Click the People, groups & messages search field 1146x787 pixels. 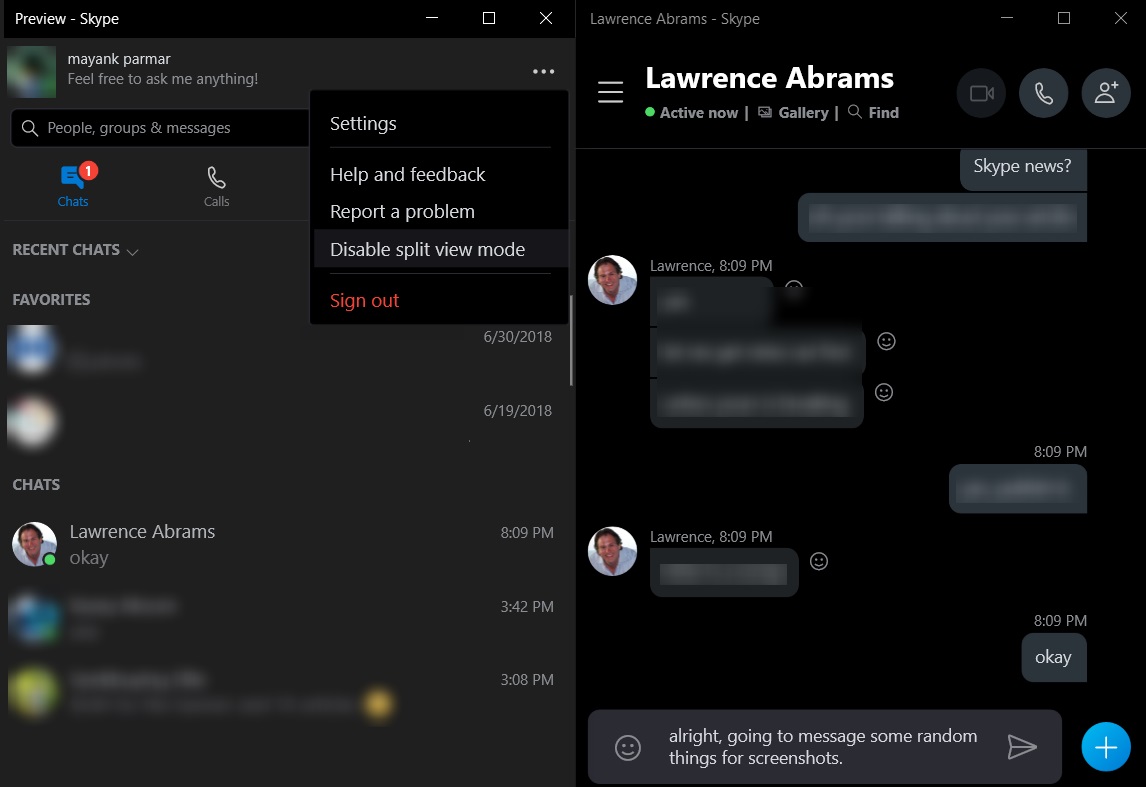[161, 128]
